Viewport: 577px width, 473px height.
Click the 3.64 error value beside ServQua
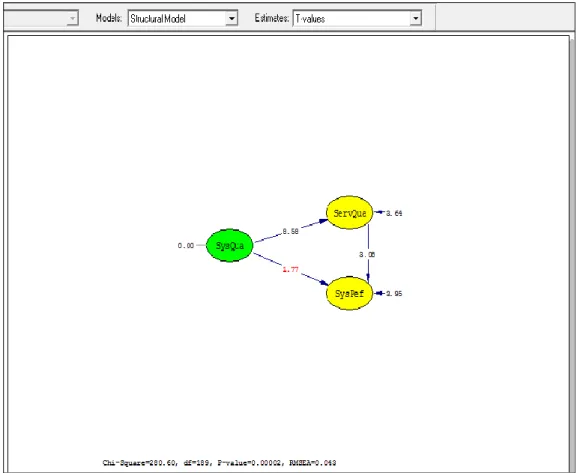click(x=394, y=213)
